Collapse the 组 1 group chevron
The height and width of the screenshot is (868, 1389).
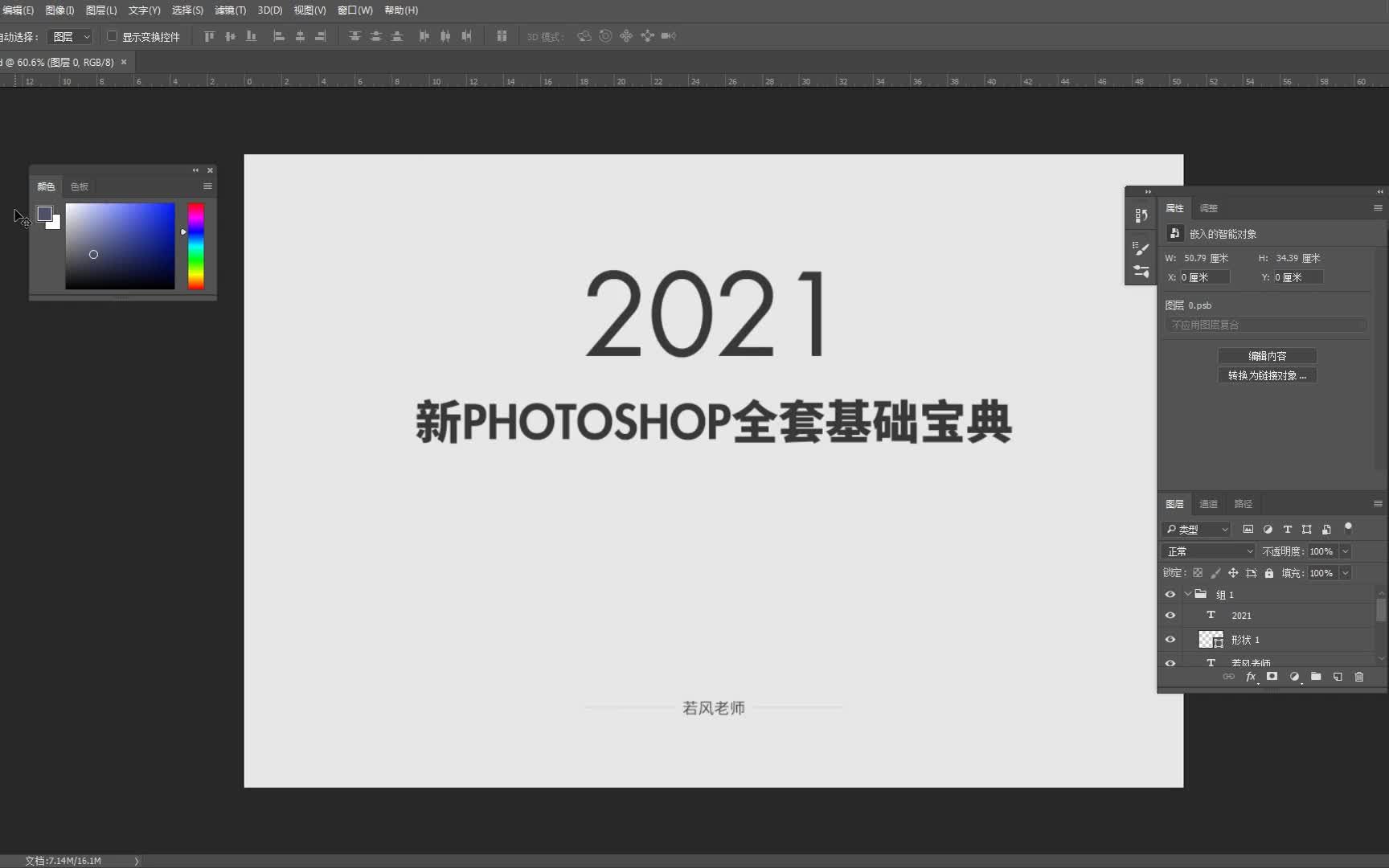tap(1187, 594)
